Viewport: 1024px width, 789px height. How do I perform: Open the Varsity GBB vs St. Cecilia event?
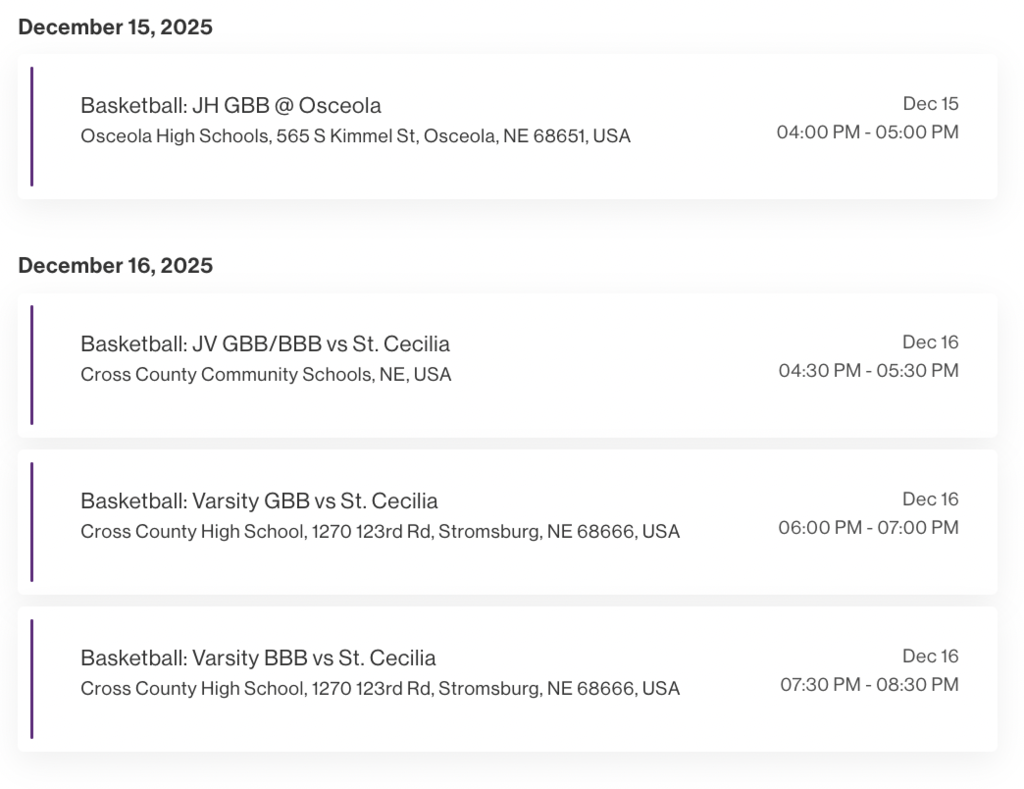coord(259,501)
